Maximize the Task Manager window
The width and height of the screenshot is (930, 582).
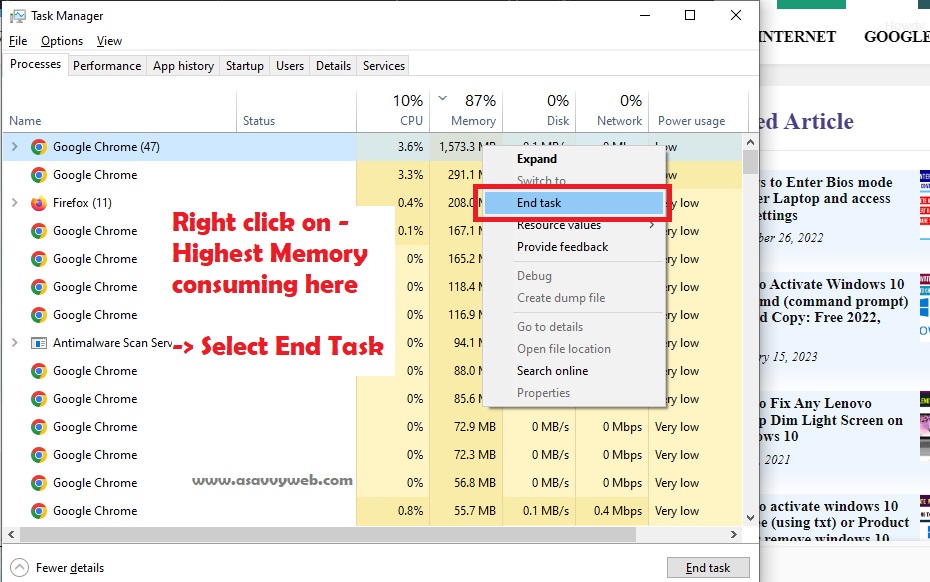690,16
